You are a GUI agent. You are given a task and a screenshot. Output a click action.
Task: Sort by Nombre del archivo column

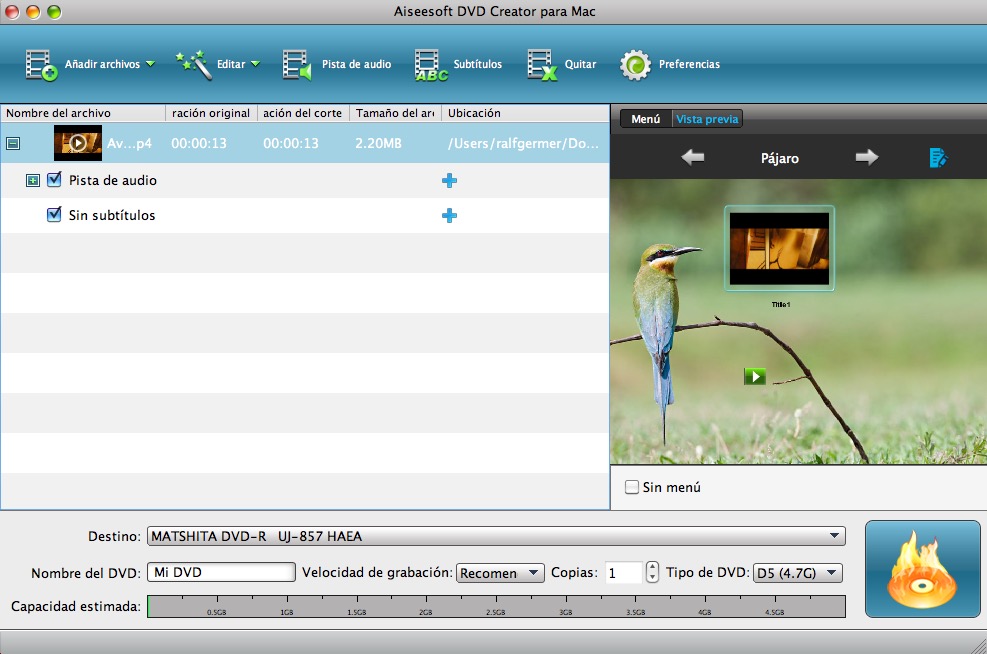tap(83, 113)
